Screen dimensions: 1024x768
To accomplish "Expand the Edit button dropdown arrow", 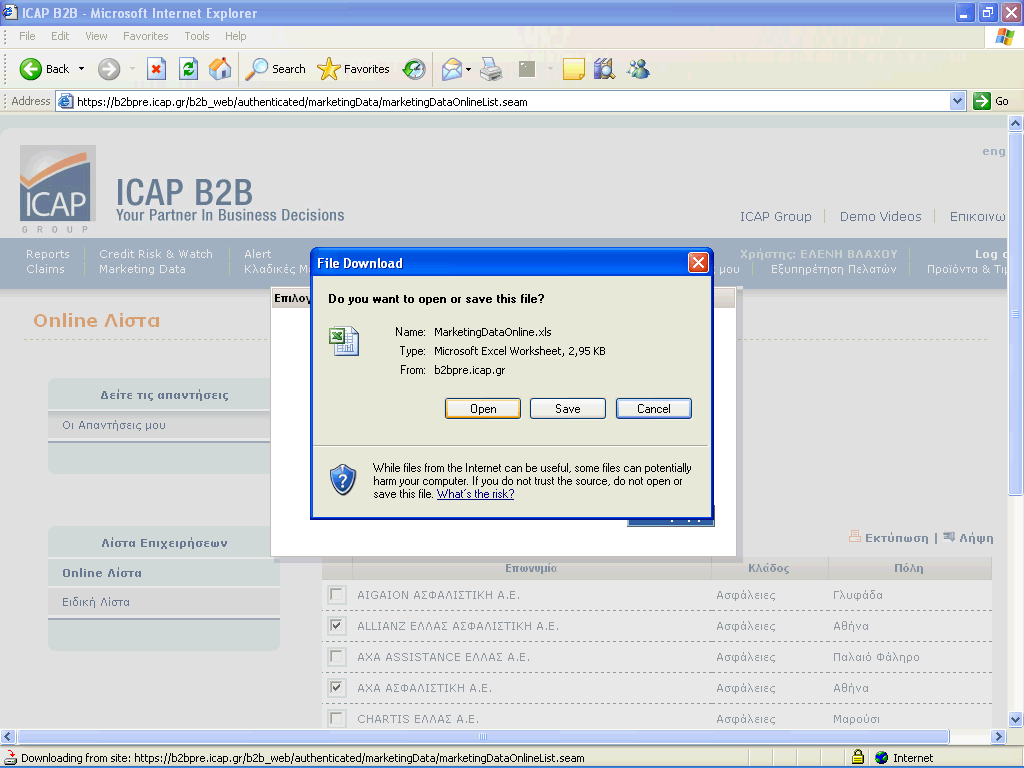I will click(x=550, y=69).
